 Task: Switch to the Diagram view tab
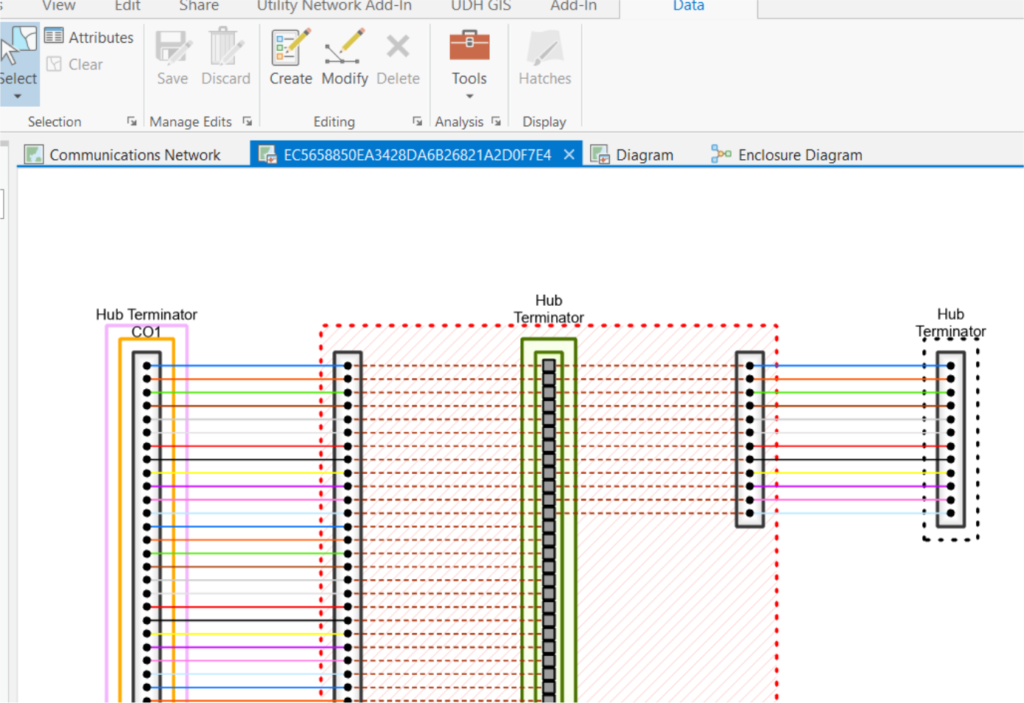coord(632,155)
